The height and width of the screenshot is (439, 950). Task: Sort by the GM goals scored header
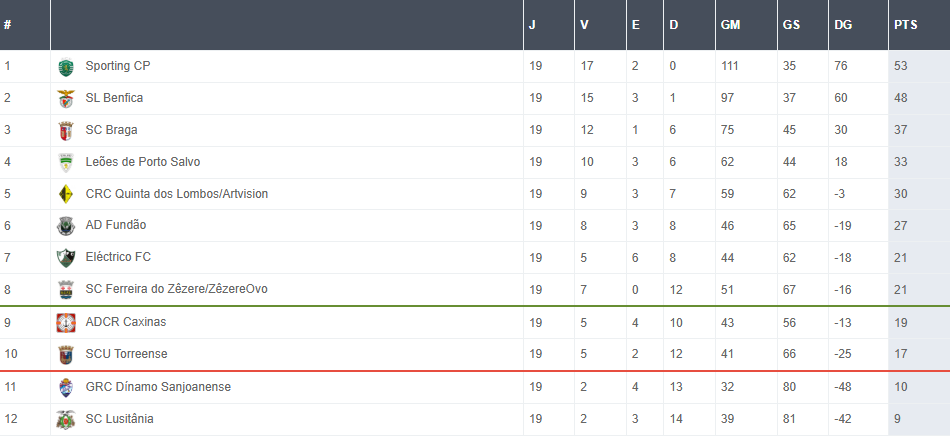tap(730, 25)
